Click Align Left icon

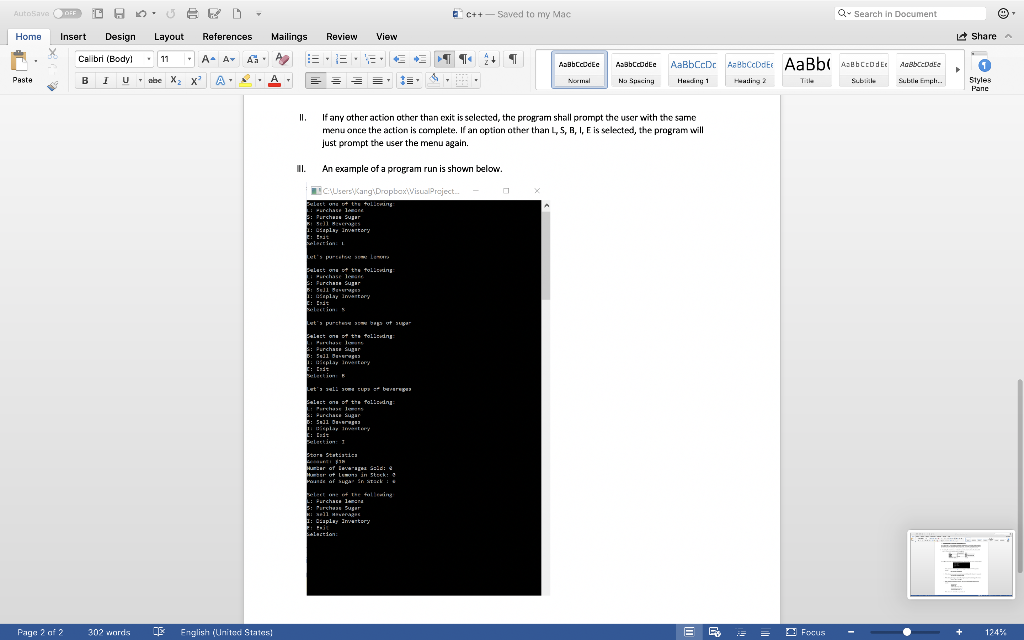(x=315, y=80)
